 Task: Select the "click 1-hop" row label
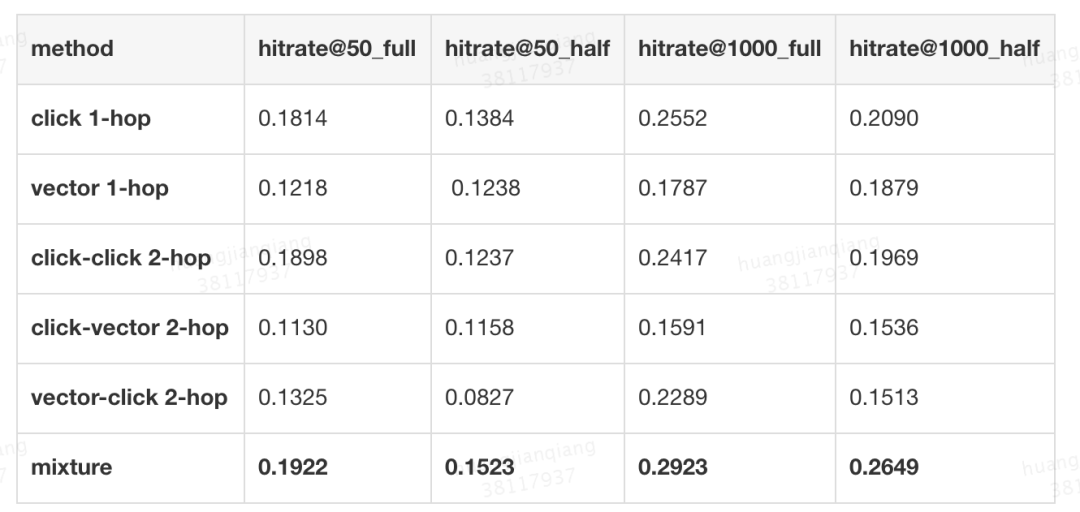(x=91, y=118)
